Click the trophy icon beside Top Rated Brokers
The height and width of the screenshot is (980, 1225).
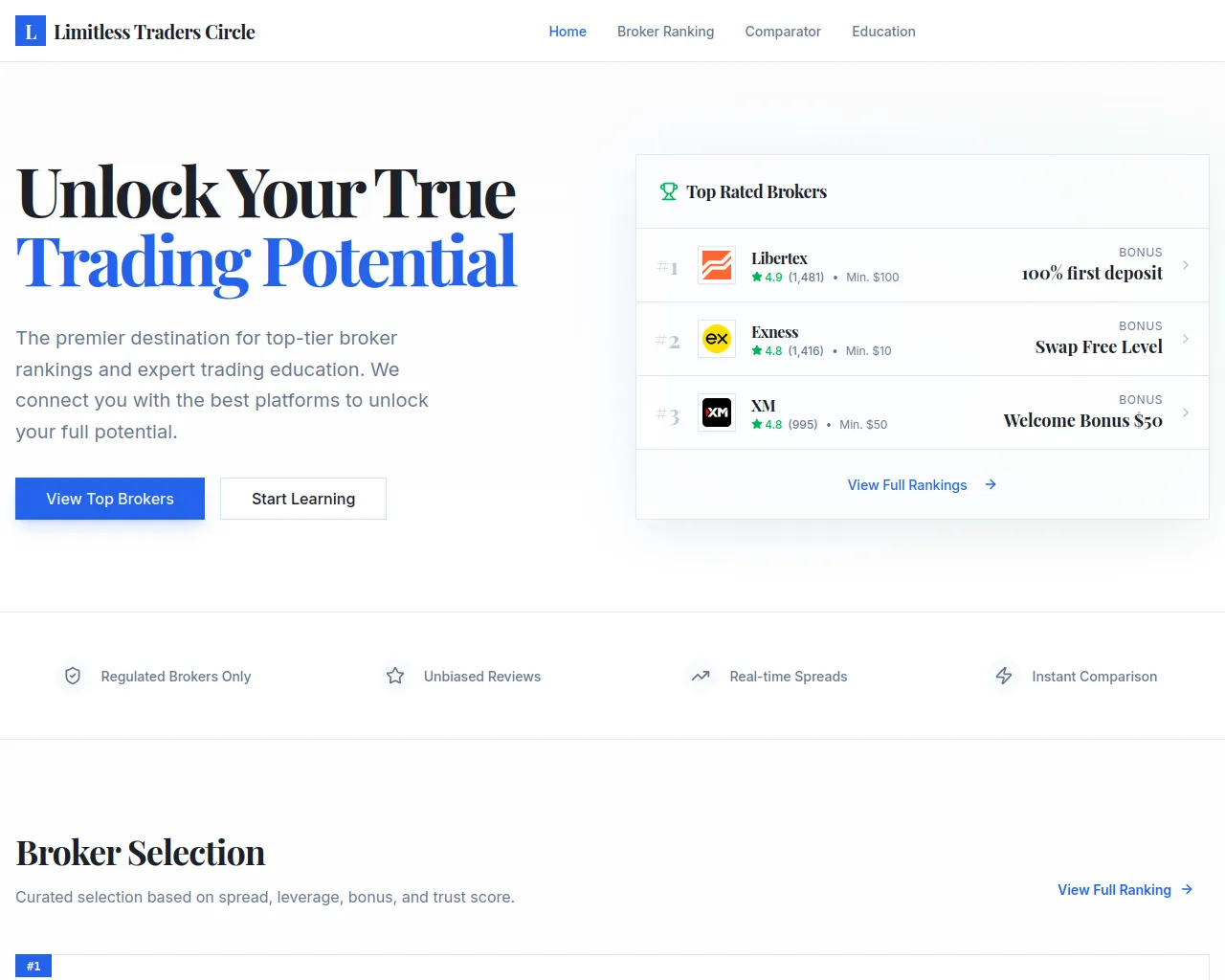coord(669,191)
